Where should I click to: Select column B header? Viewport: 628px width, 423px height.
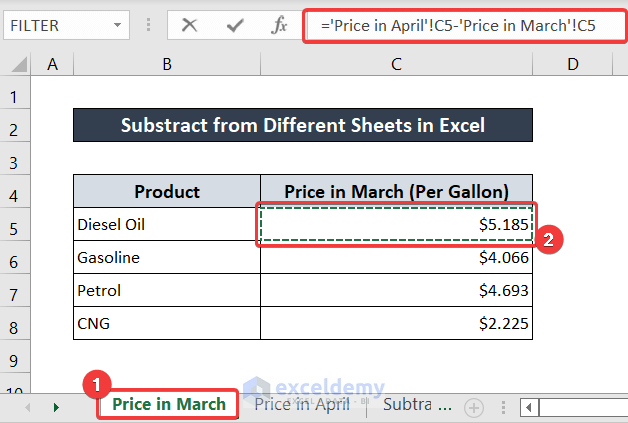[x=167, y=65]
